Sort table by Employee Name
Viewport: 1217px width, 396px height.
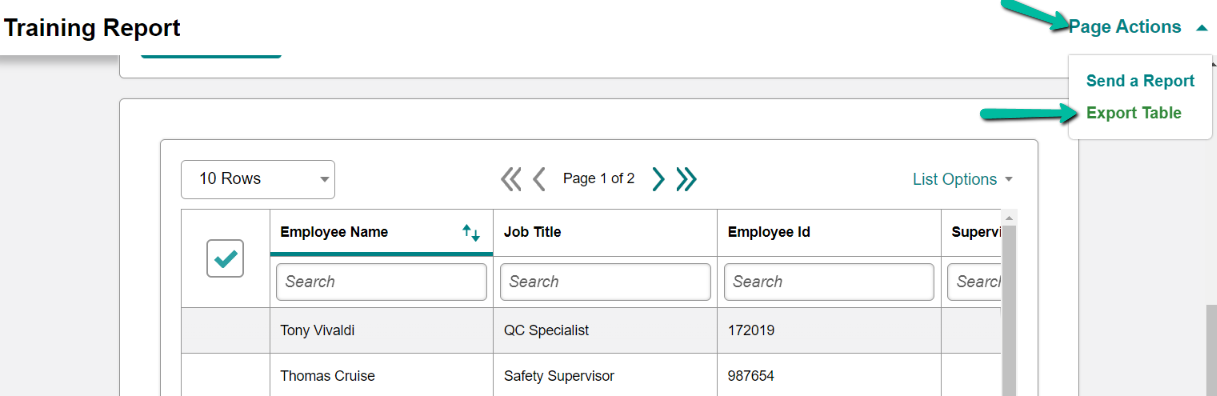click(x=471, y=233)
